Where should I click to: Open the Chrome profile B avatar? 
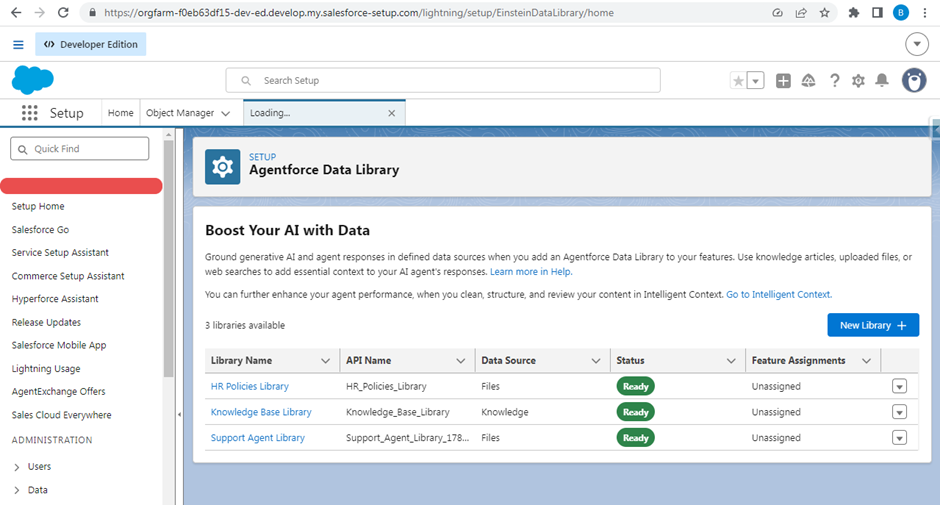pyautogui.click(x=900, y=13)
